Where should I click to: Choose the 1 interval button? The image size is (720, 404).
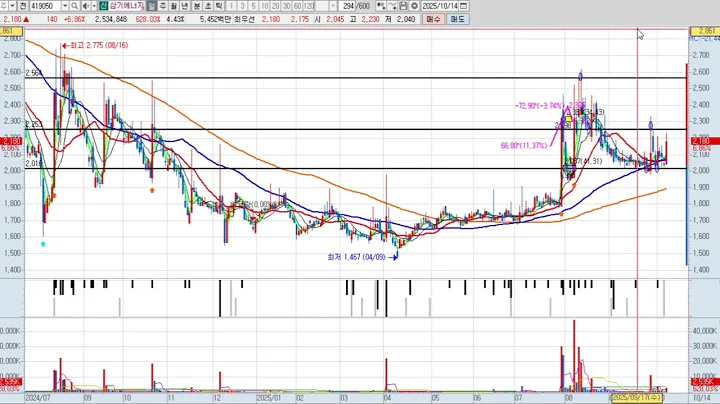coord(231,6)
